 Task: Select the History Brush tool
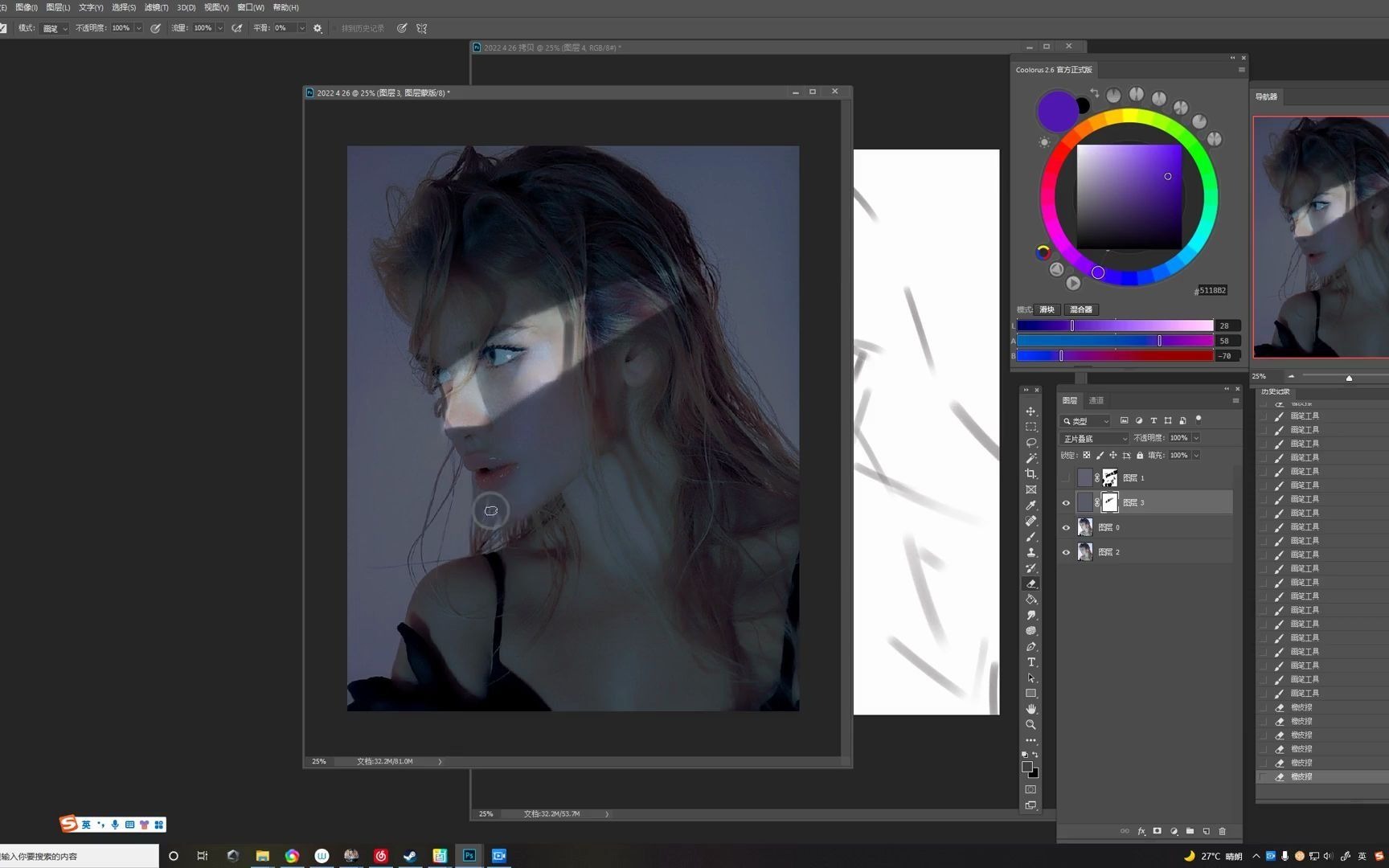point(1030,568)
